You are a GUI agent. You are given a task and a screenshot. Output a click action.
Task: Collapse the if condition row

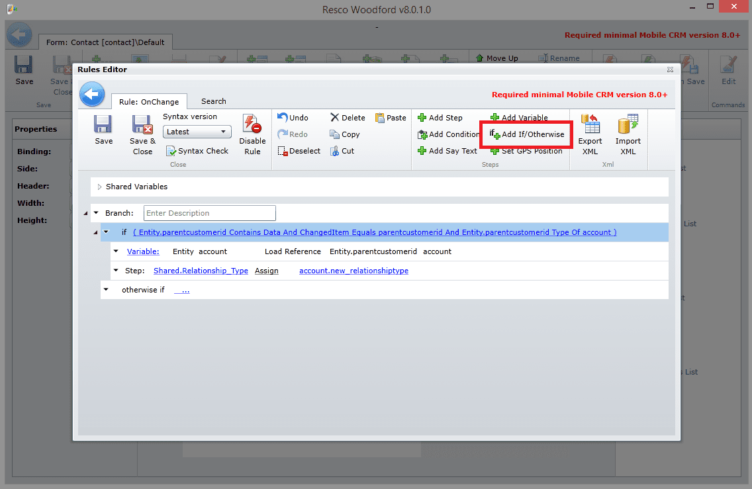point(105,232)
